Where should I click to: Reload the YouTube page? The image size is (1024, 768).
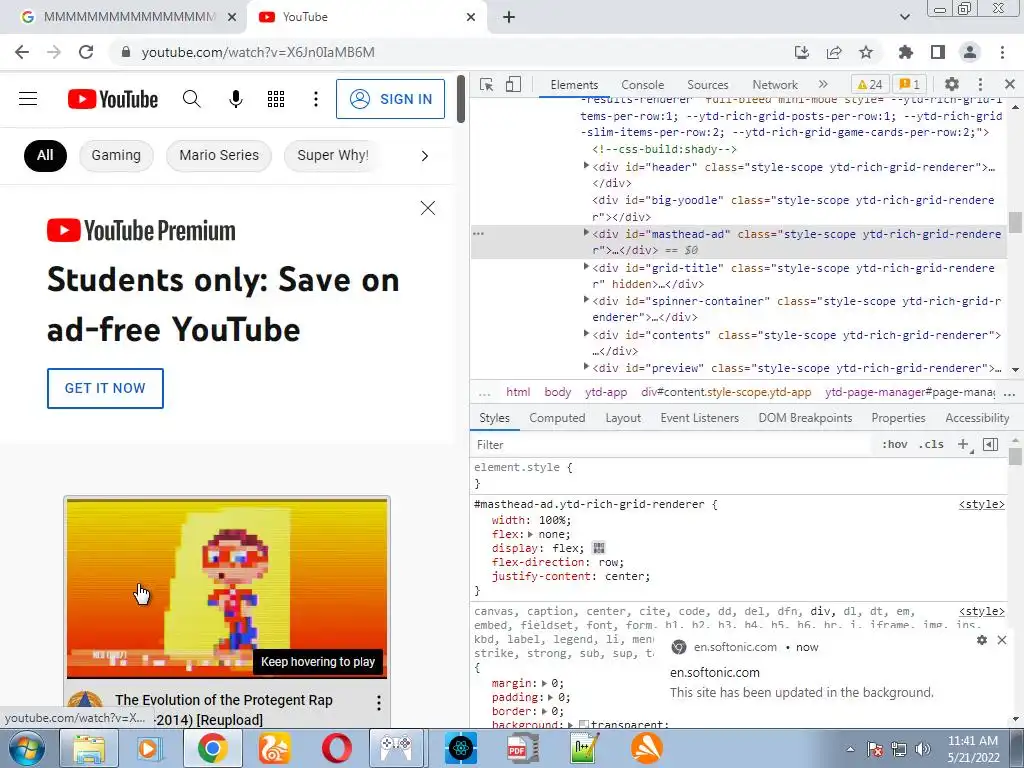coord(86,52)
